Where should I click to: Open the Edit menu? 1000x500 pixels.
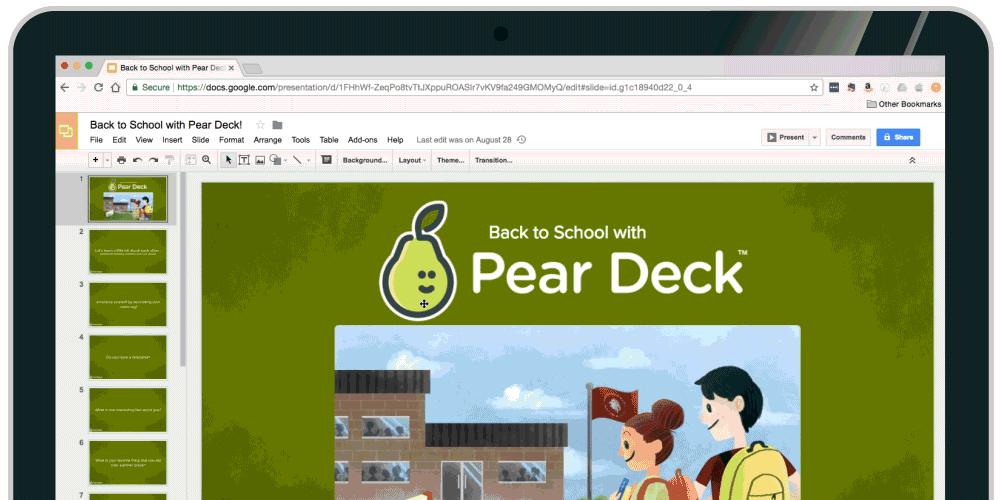(x=119, y=140)
